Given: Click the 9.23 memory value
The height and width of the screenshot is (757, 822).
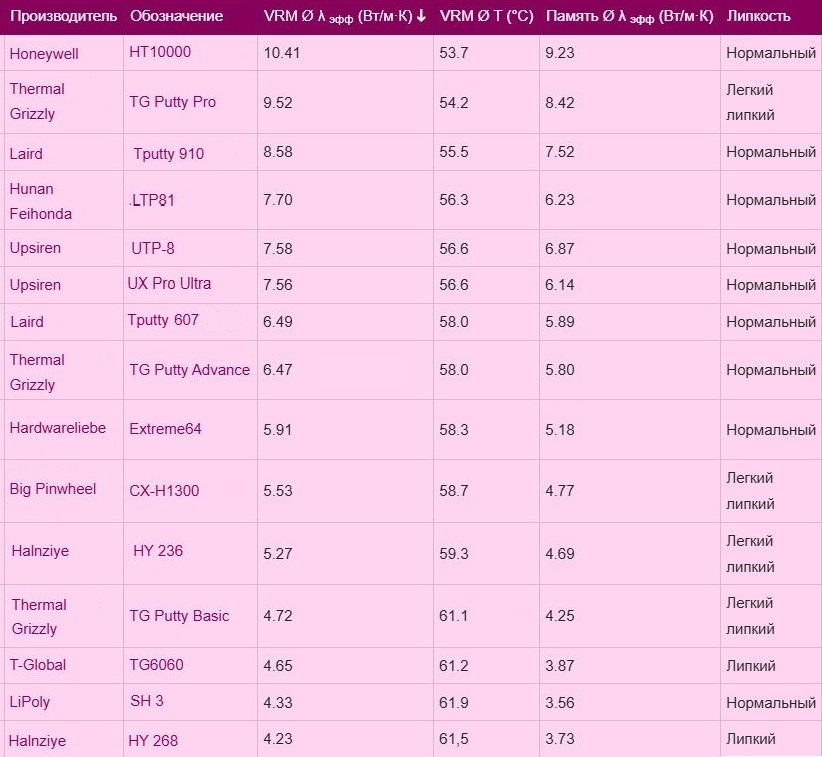Looking at the screenshot, I should [x=560, y=53].
